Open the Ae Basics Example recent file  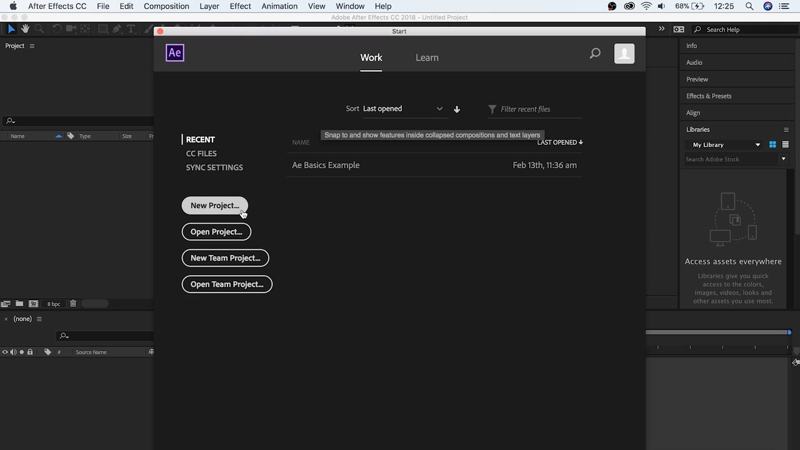(434, 165)
